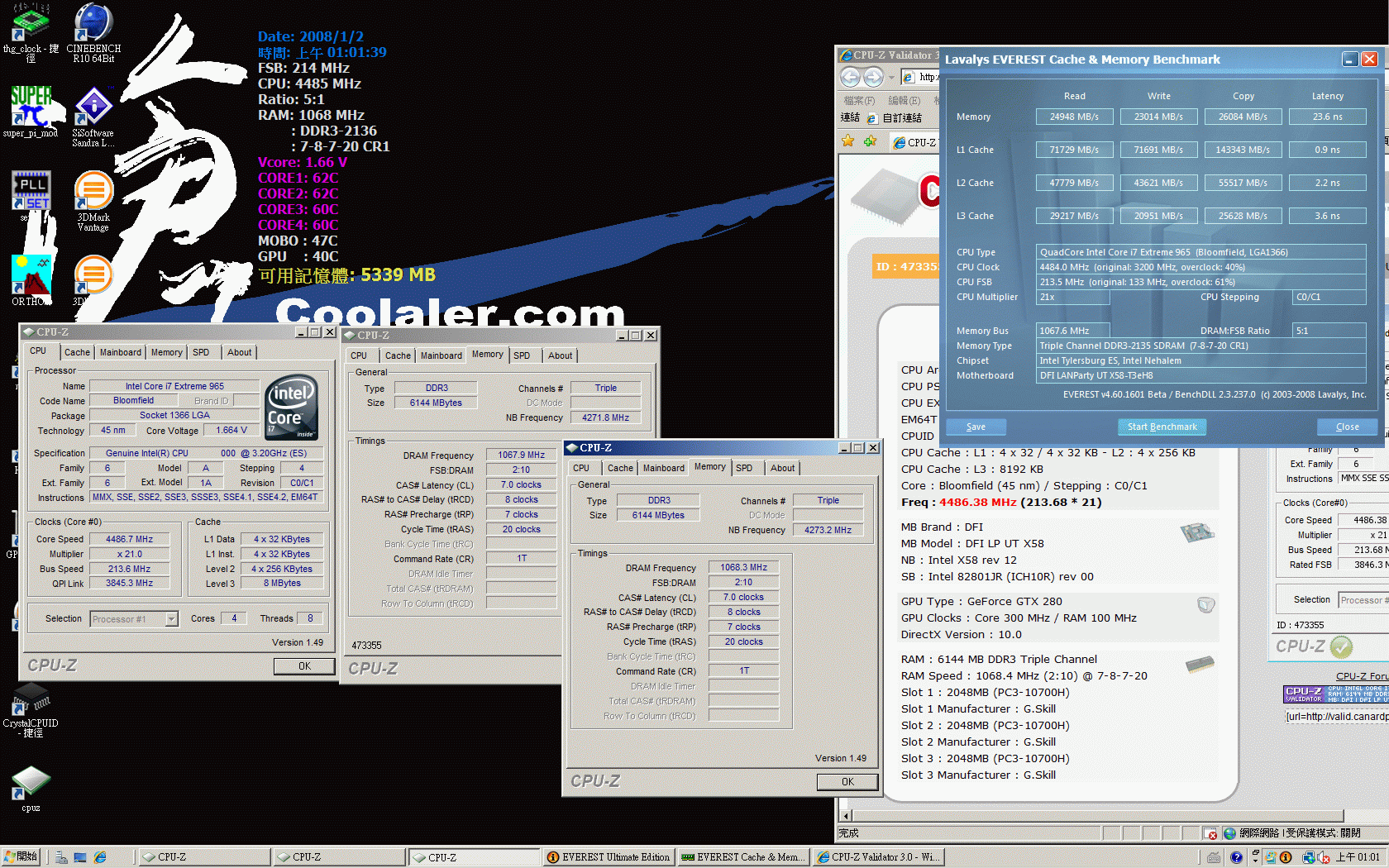Click OK in the front CPU-Z window
The height and width of the screenshot is (868, 1389).
pyautogui.click(x=847, y=782)
